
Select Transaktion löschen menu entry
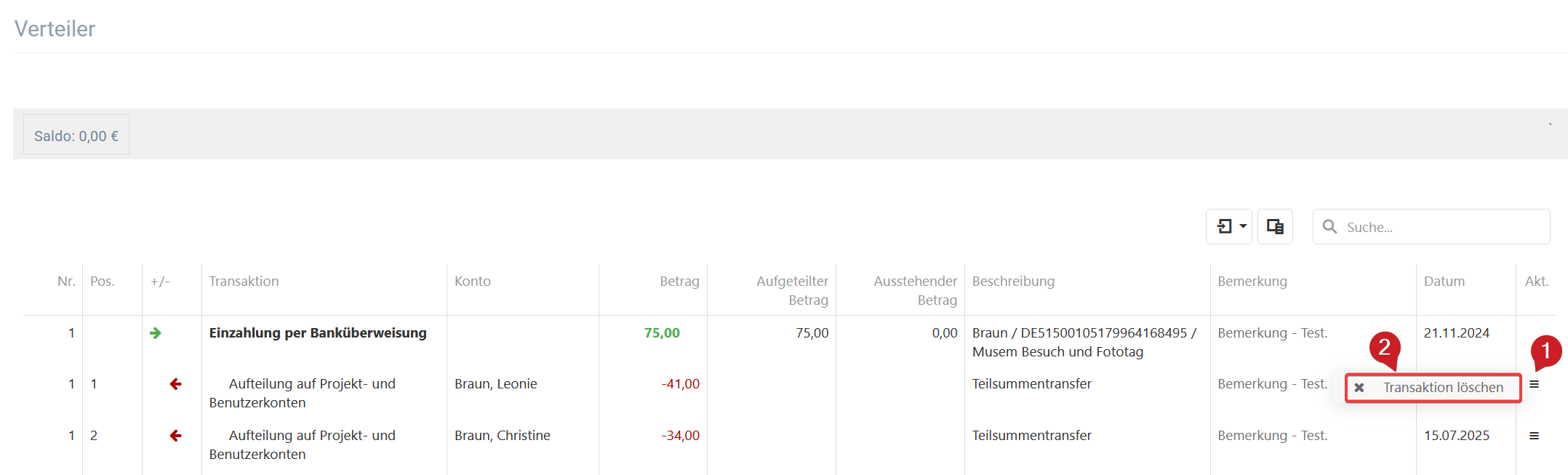pos(1433,388)
